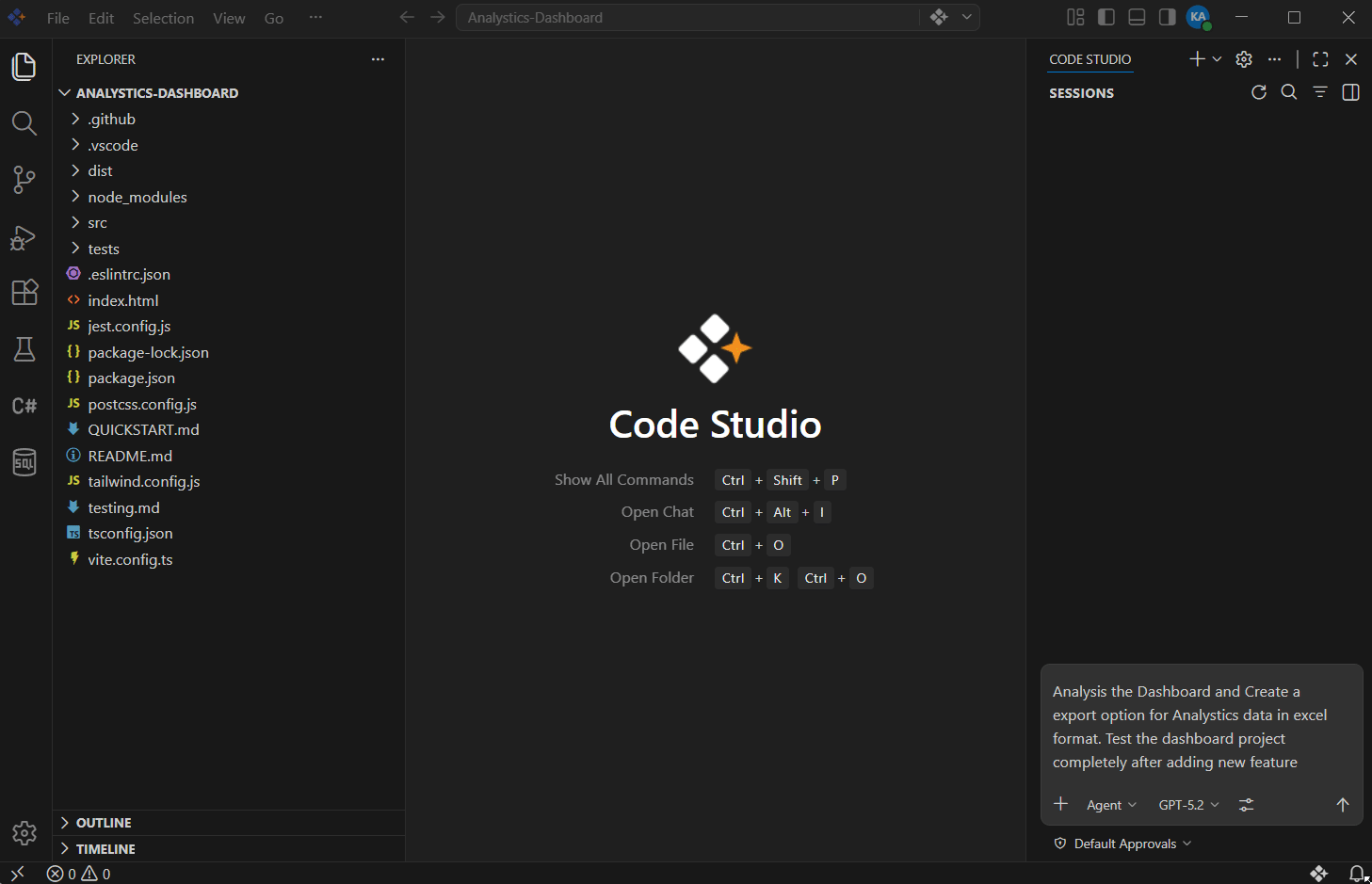Open the chat tools configuration icon
The width and height of the screenshot is (1372, 884).
tap(1246, 805)
